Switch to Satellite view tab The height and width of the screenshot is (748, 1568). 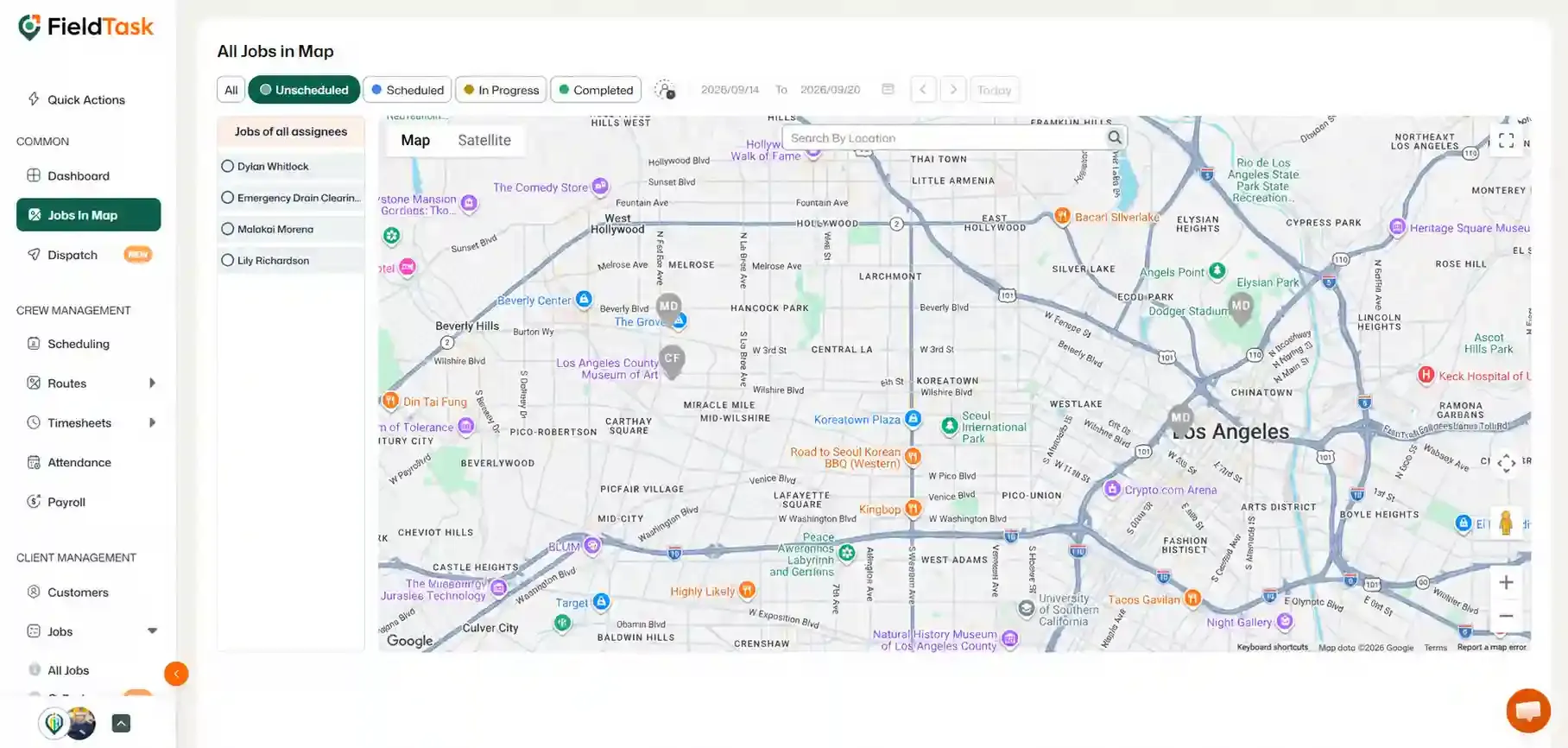coord(484,140)
